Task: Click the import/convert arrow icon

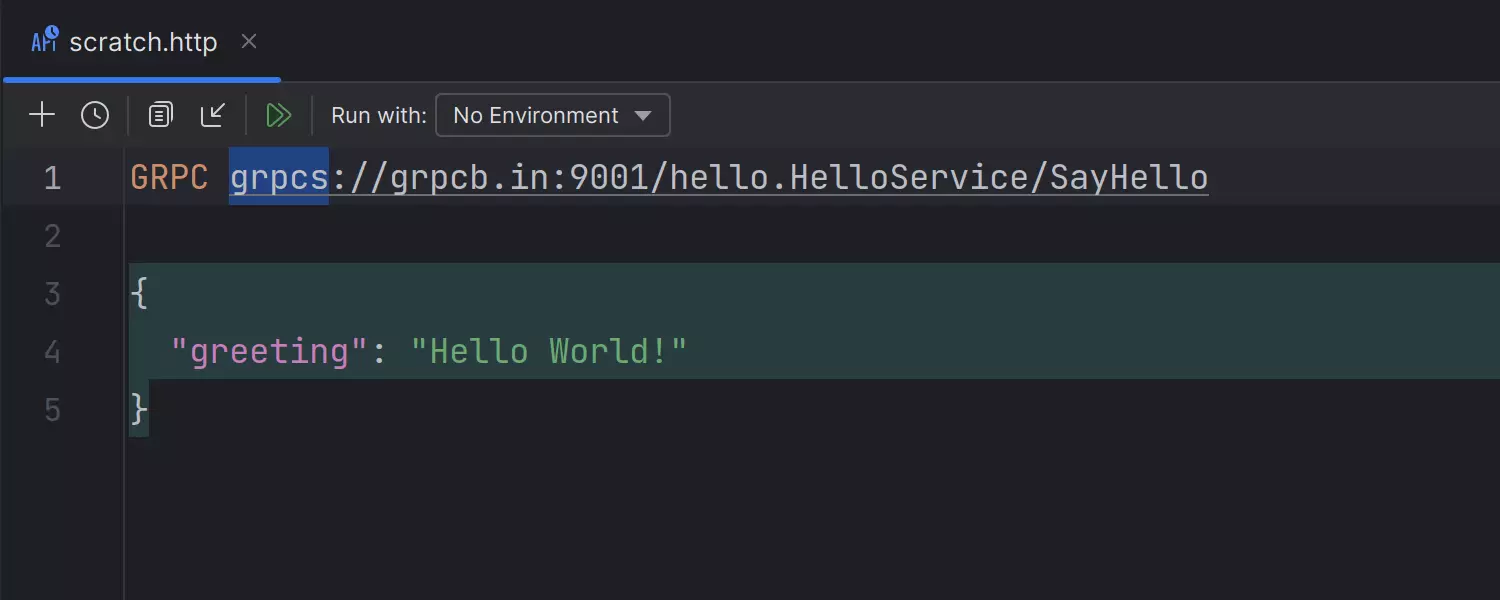Action: point(213,115)
